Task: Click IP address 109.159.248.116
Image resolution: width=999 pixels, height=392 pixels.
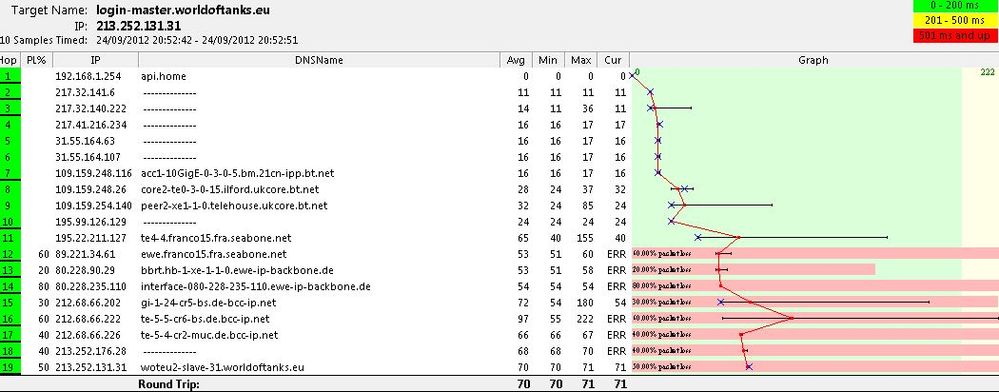Action: pyautogui.click(x=93, y=173)
